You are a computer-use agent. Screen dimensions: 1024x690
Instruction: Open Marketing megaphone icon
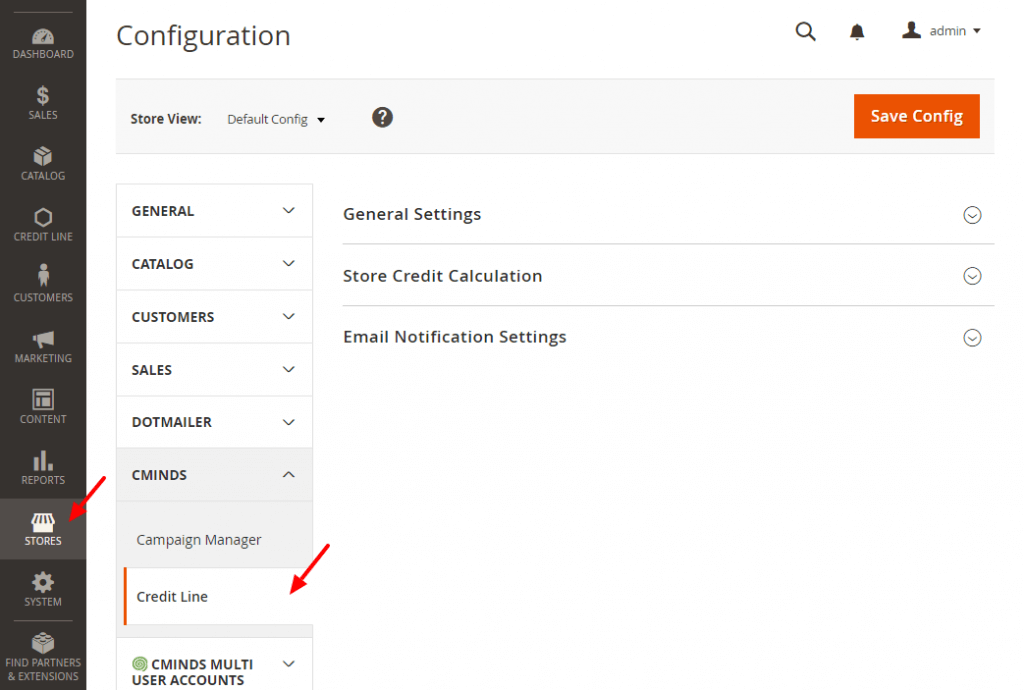pyautogui.click(x=43, y=339)
